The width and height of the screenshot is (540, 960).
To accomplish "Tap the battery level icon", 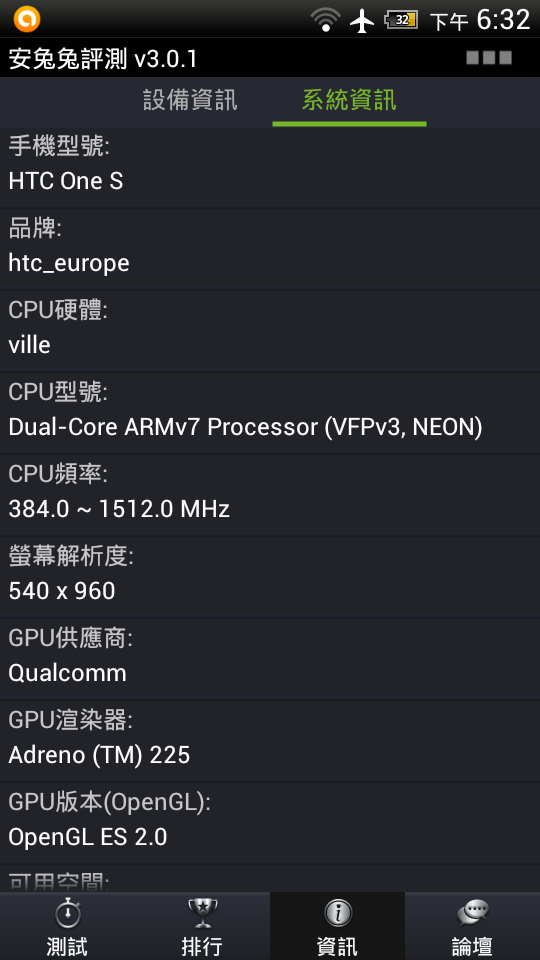I will pyautogui.click(x=402, y=20).
